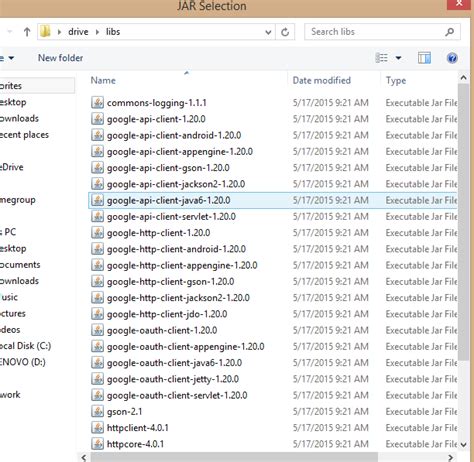Click the jar icon of google-api-client-servlet-1.20.0
Screen dimensions: 474x462
click(97, 216)
